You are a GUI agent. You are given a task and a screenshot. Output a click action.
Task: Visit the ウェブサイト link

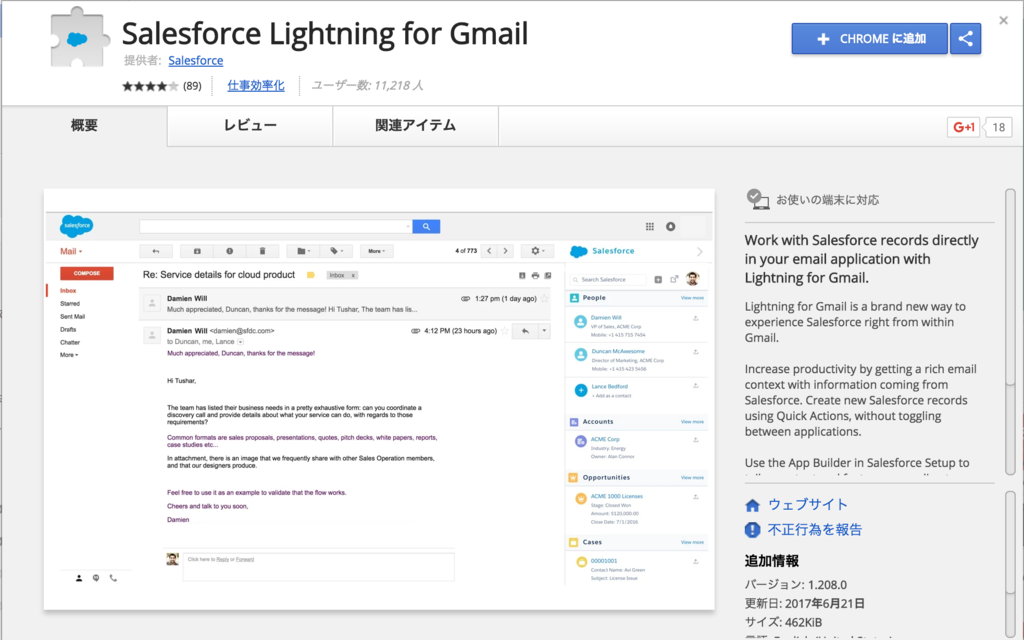(x=808, y=504)
